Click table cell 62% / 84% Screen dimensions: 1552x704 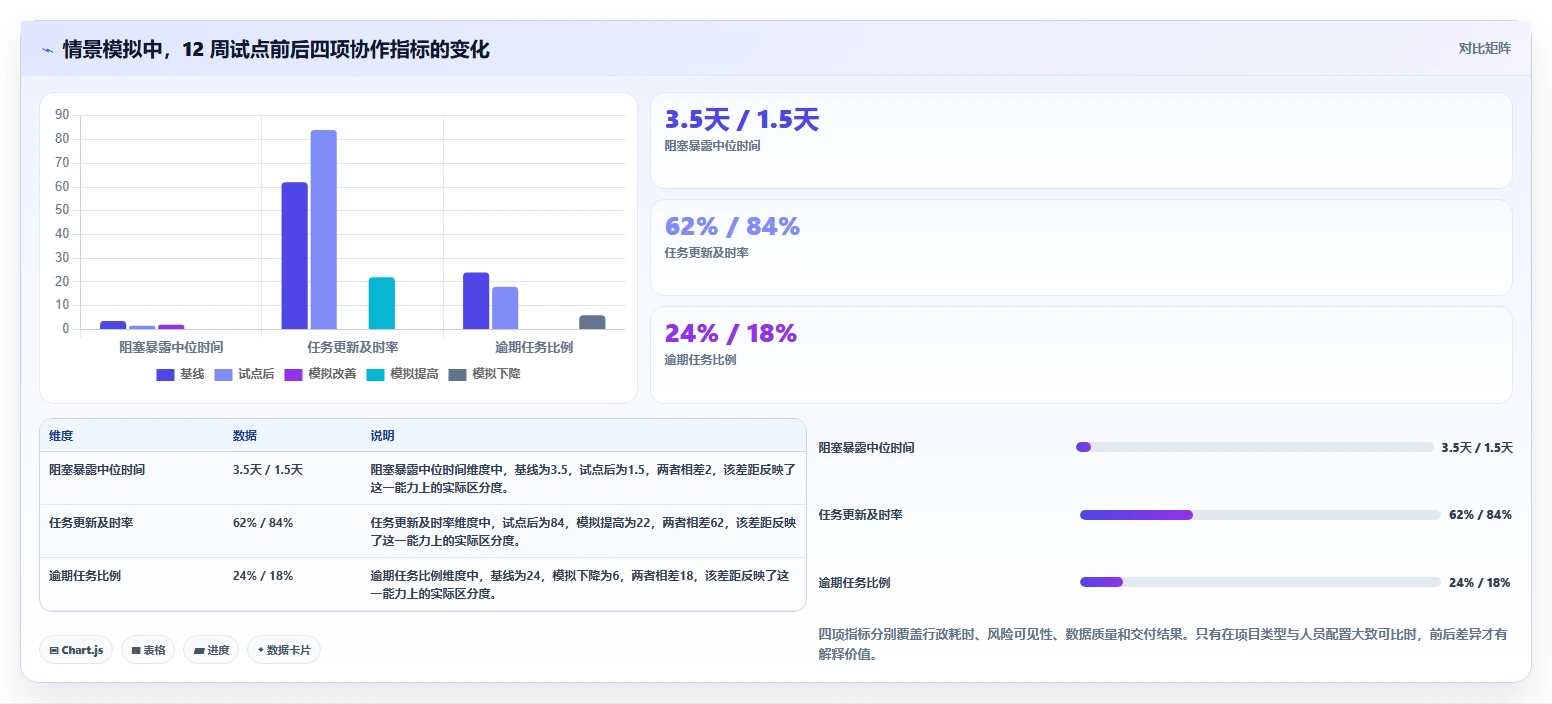[x=263, y=522]
